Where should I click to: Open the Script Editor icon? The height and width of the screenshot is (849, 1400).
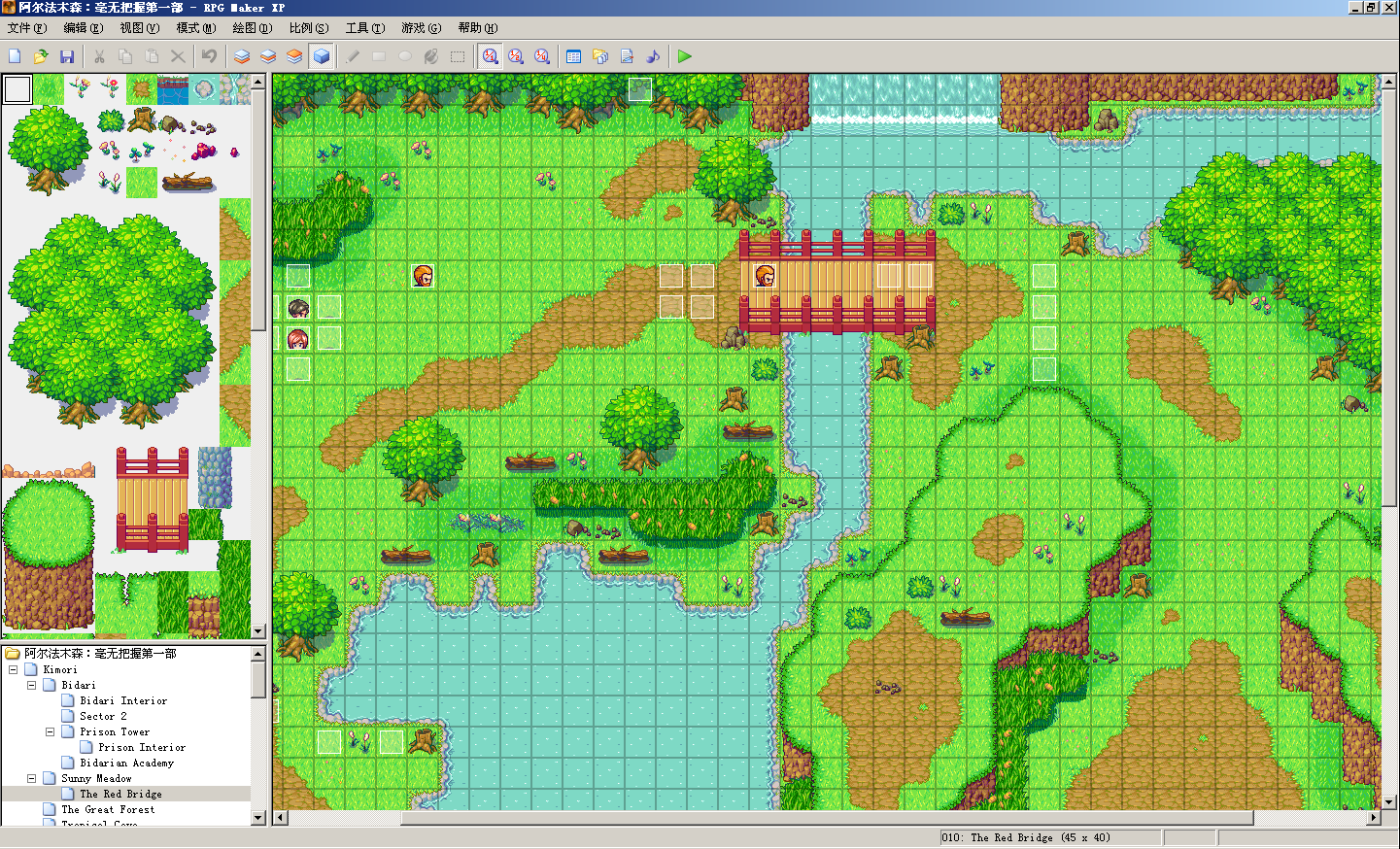(627, 56)
